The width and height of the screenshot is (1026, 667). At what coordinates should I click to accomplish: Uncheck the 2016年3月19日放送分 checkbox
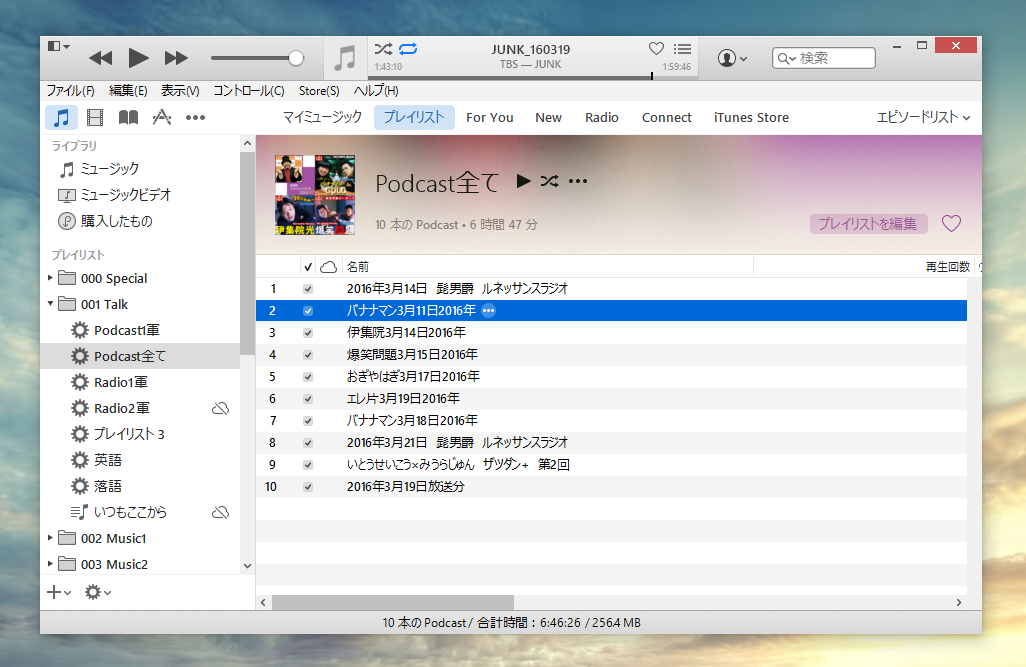click(308, 487)
